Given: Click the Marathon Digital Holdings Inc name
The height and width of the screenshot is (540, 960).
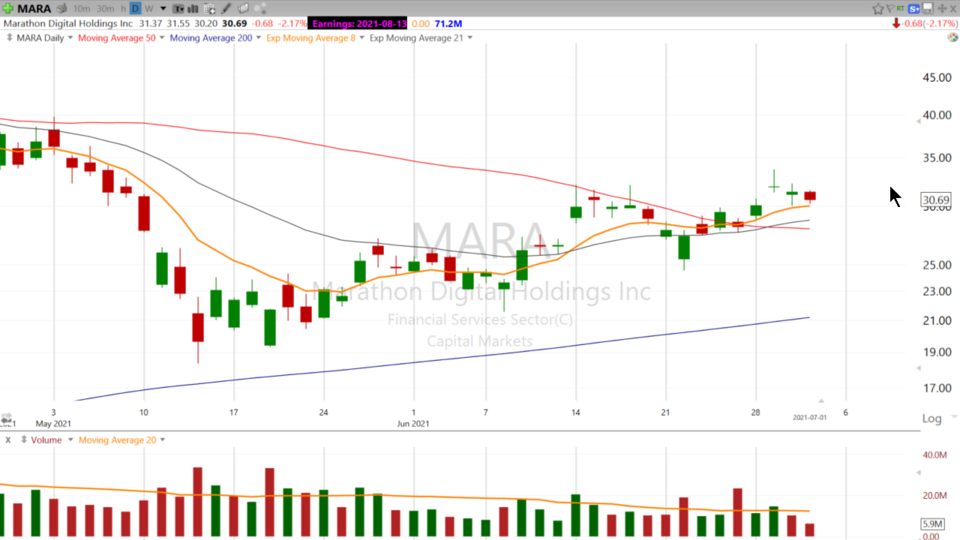Looking at the screenshot, I should (x=68, y=23).
